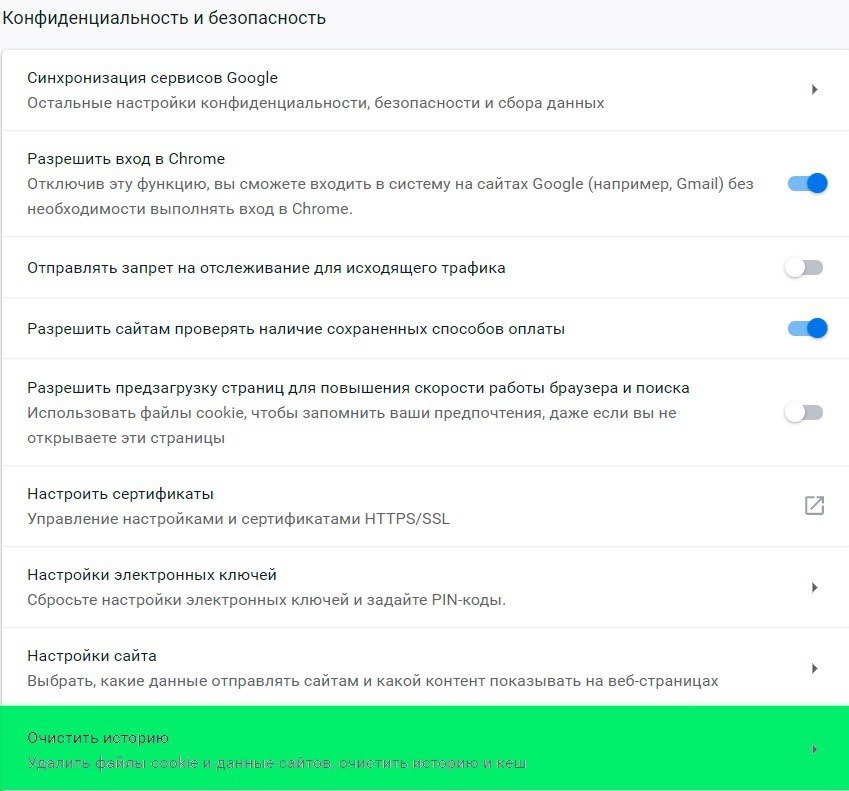Enable "Отправлять запрет на отслеживание" switch
Image resolution: width=849 pixels, height=791 pixels.
click(804, 268)
